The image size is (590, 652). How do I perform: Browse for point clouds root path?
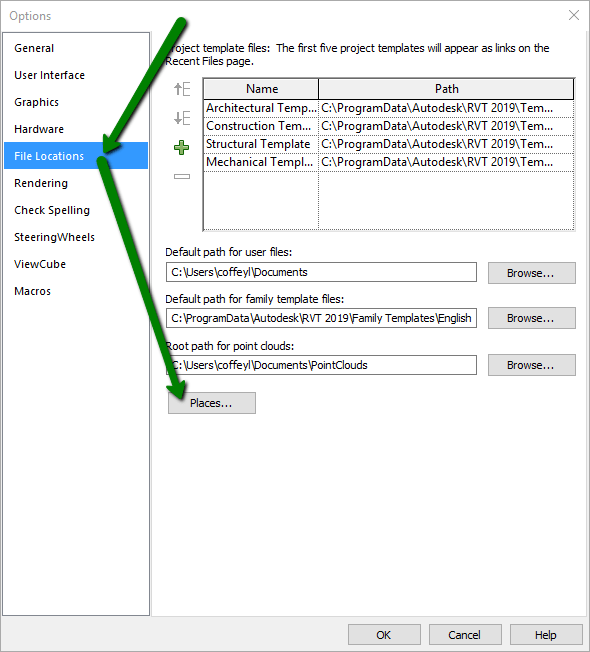point(532,365)
